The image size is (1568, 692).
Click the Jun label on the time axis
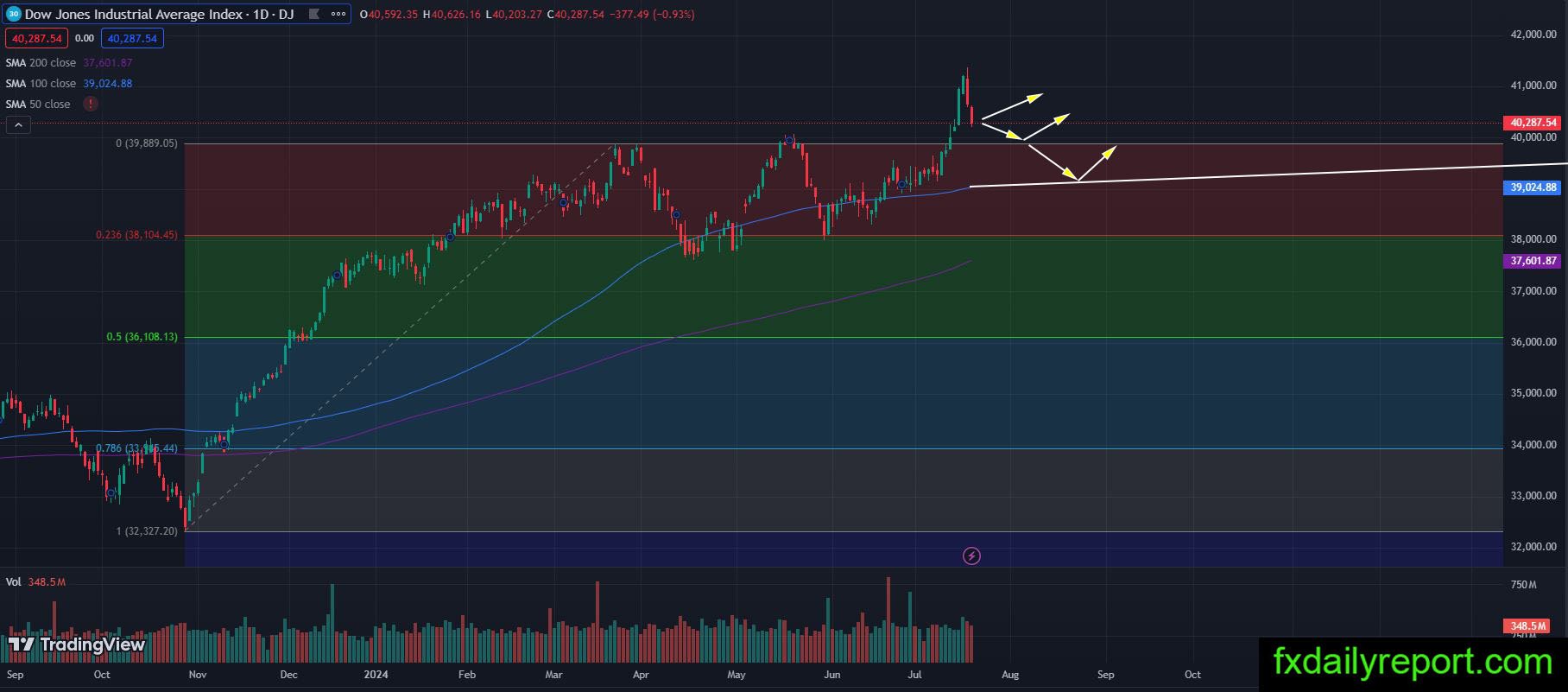coord(831,675)
